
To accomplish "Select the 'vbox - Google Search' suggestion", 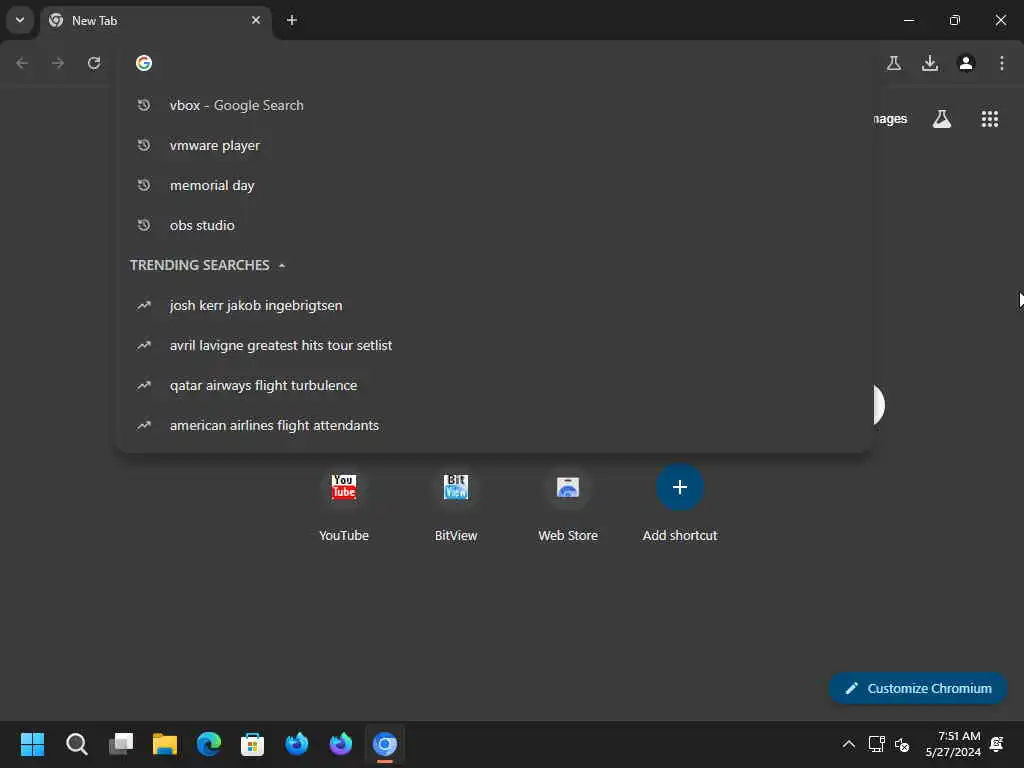I will pyautogui.click(x=494, y=105).
